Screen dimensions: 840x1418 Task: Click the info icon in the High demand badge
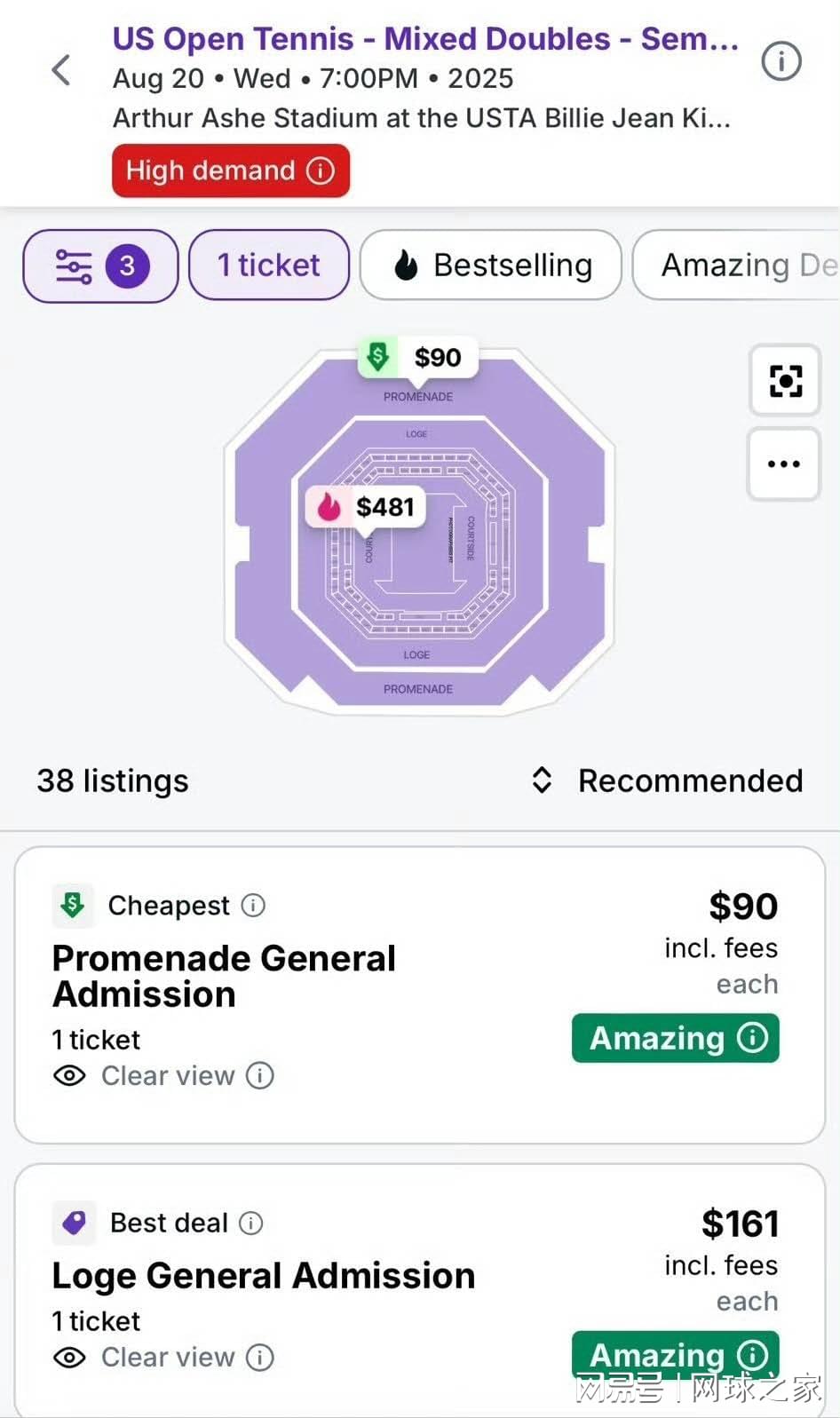[x=321, y=170]
